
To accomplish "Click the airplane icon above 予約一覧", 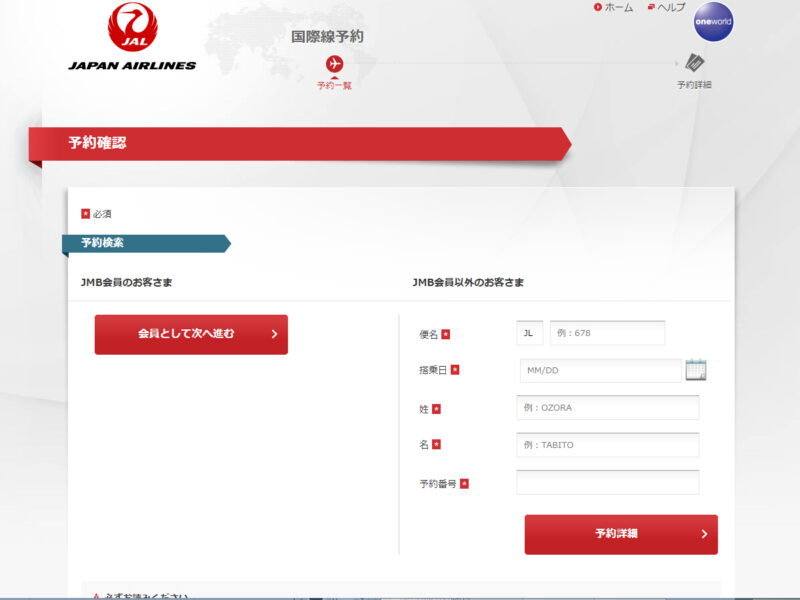I will (334, 64).
